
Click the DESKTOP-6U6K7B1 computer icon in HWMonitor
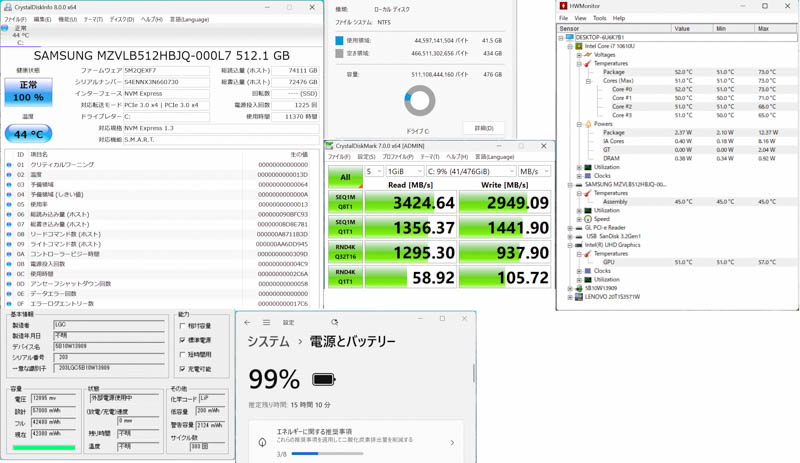570,37
